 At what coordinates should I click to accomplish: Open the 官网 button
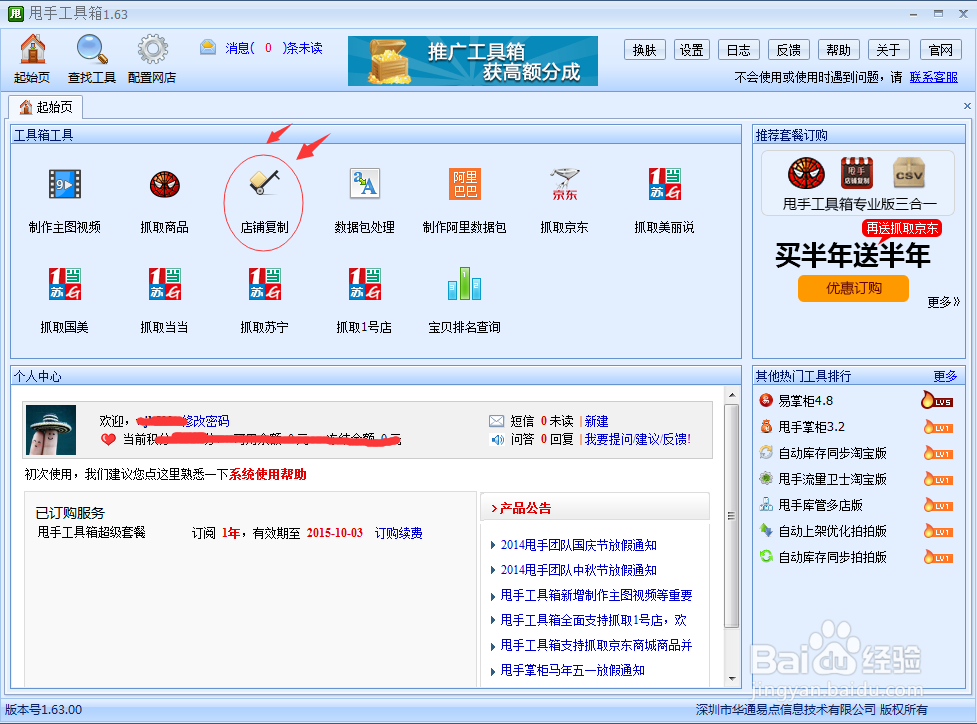pos(940,50)
